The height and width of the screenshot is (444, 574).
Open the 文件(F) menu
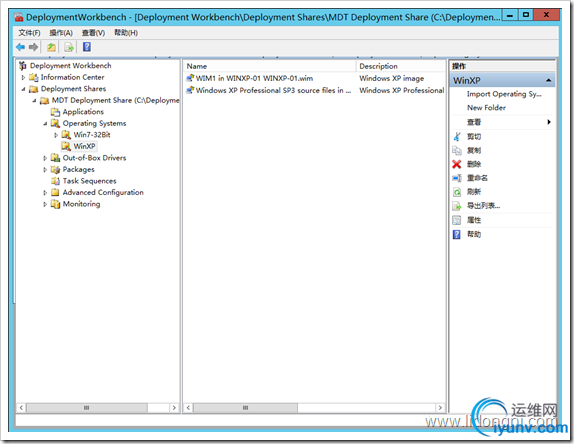tap(29, 33)
